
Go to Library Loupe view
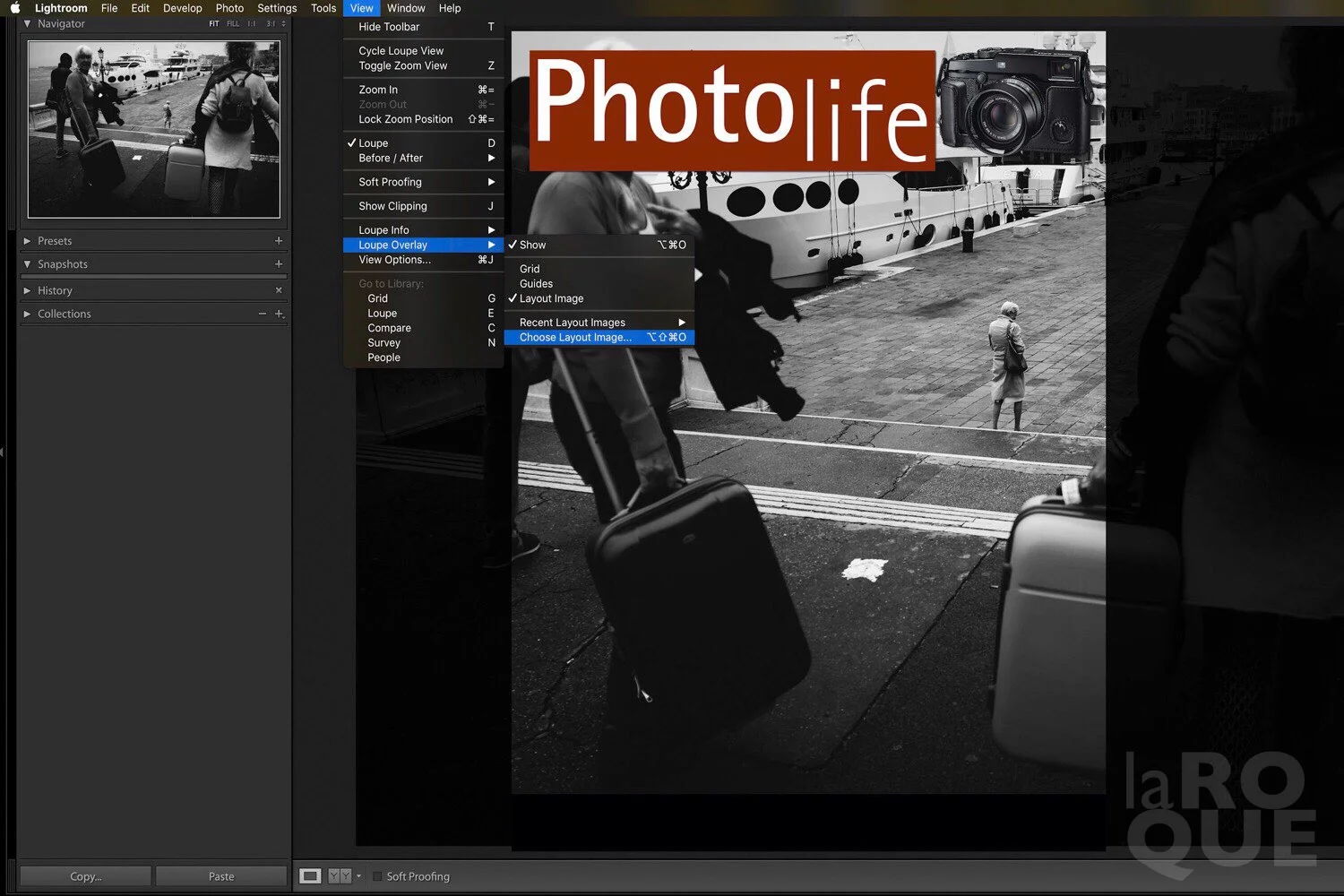(x=423, y=314)
